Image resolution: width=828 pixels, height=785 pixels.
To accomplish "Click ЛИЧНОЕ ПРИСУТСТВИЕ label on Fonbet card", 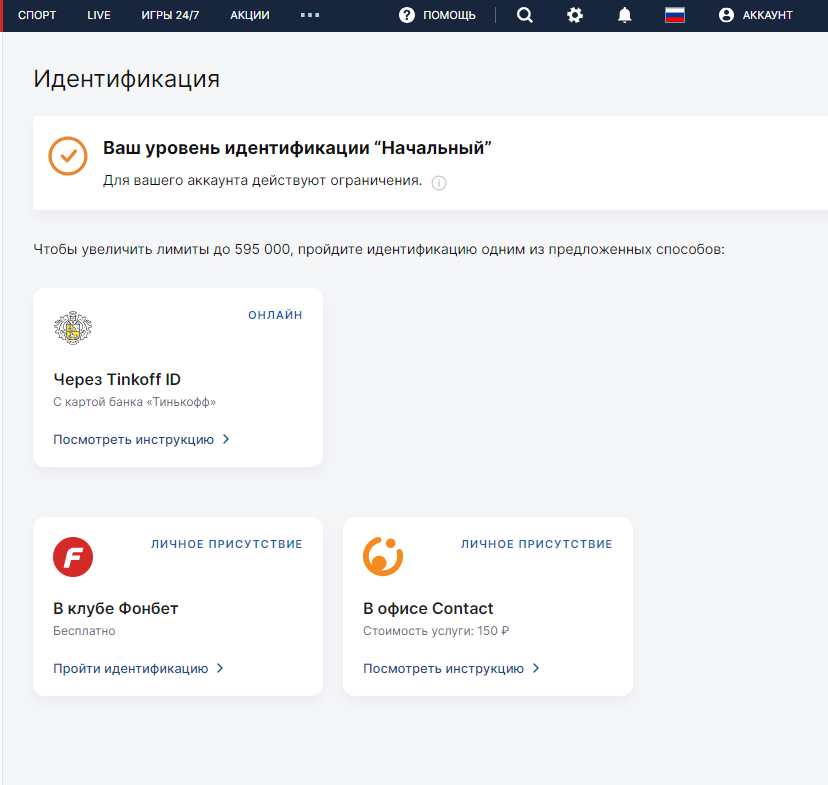I will pyautogui.click(x=227, y=544).
